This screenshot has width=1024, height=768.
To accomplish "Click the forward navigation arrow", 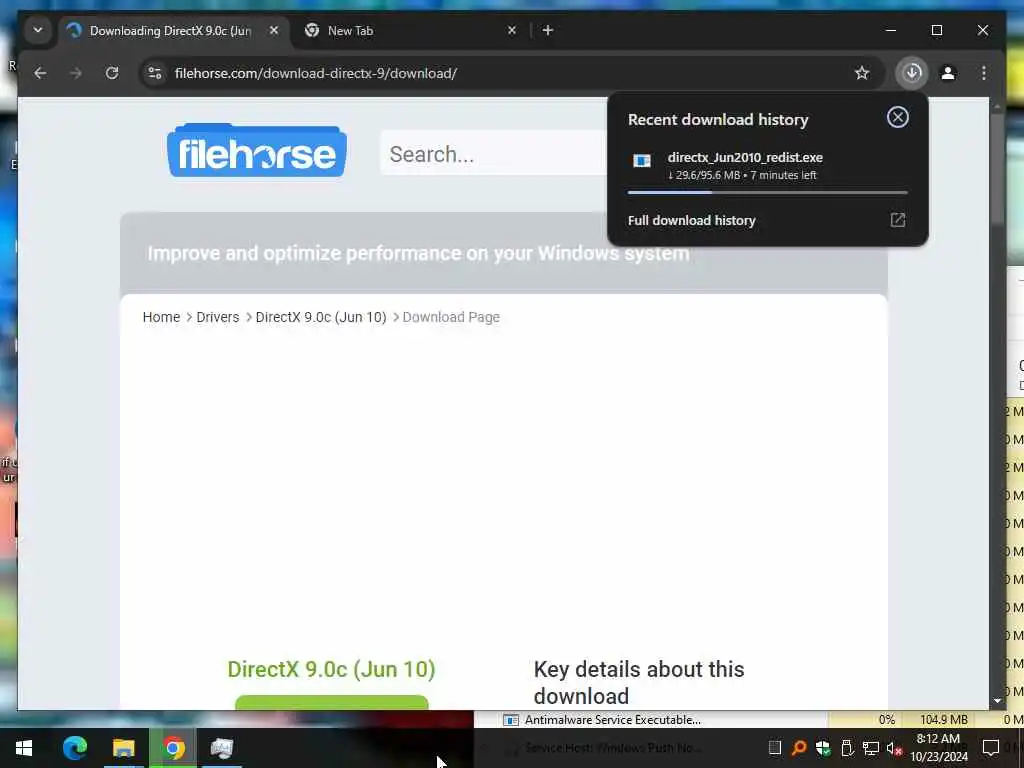I will click(76, 73).
